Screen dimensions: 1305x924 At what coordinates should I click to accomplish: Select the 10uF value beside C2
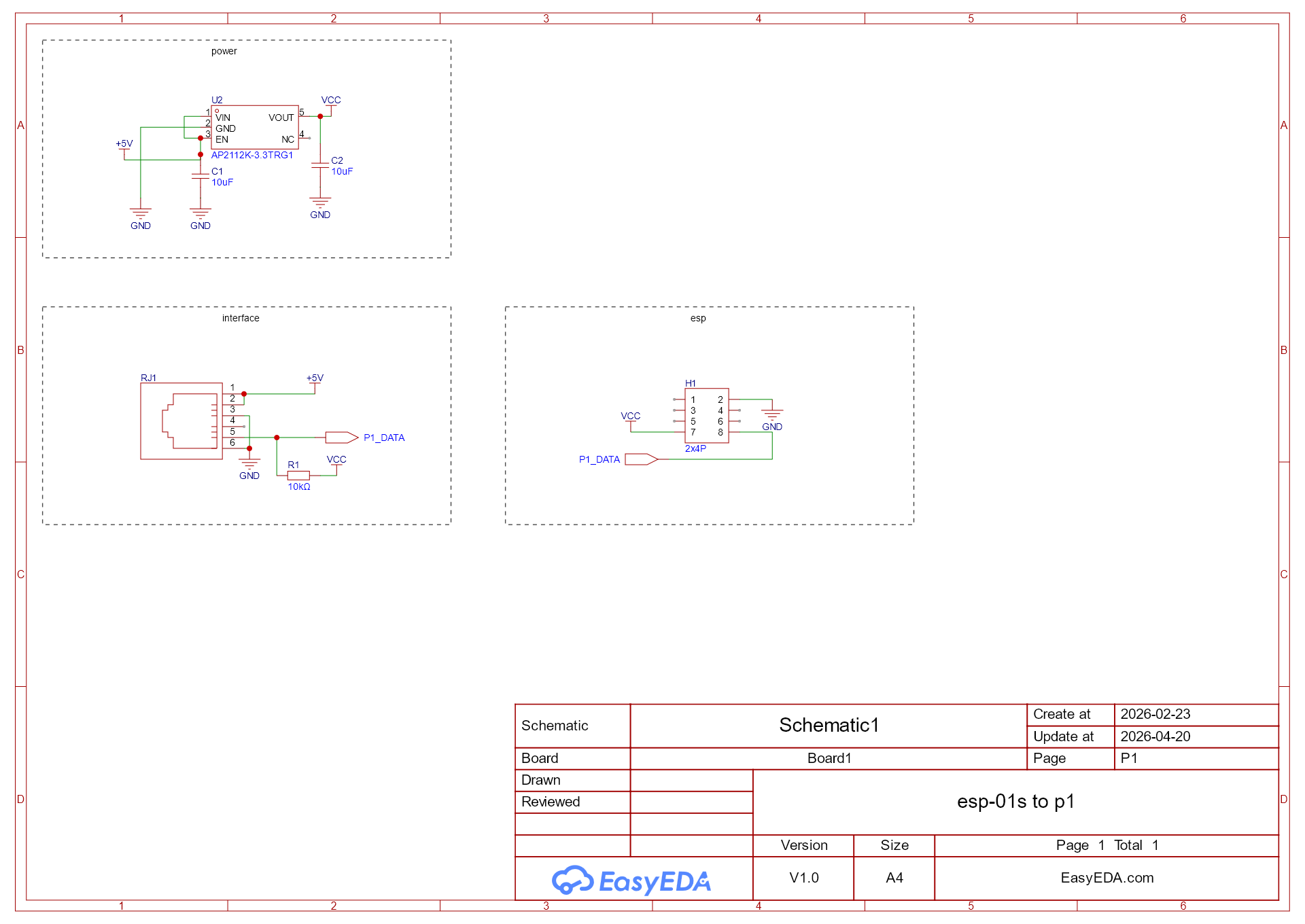(x=342, y=171)
